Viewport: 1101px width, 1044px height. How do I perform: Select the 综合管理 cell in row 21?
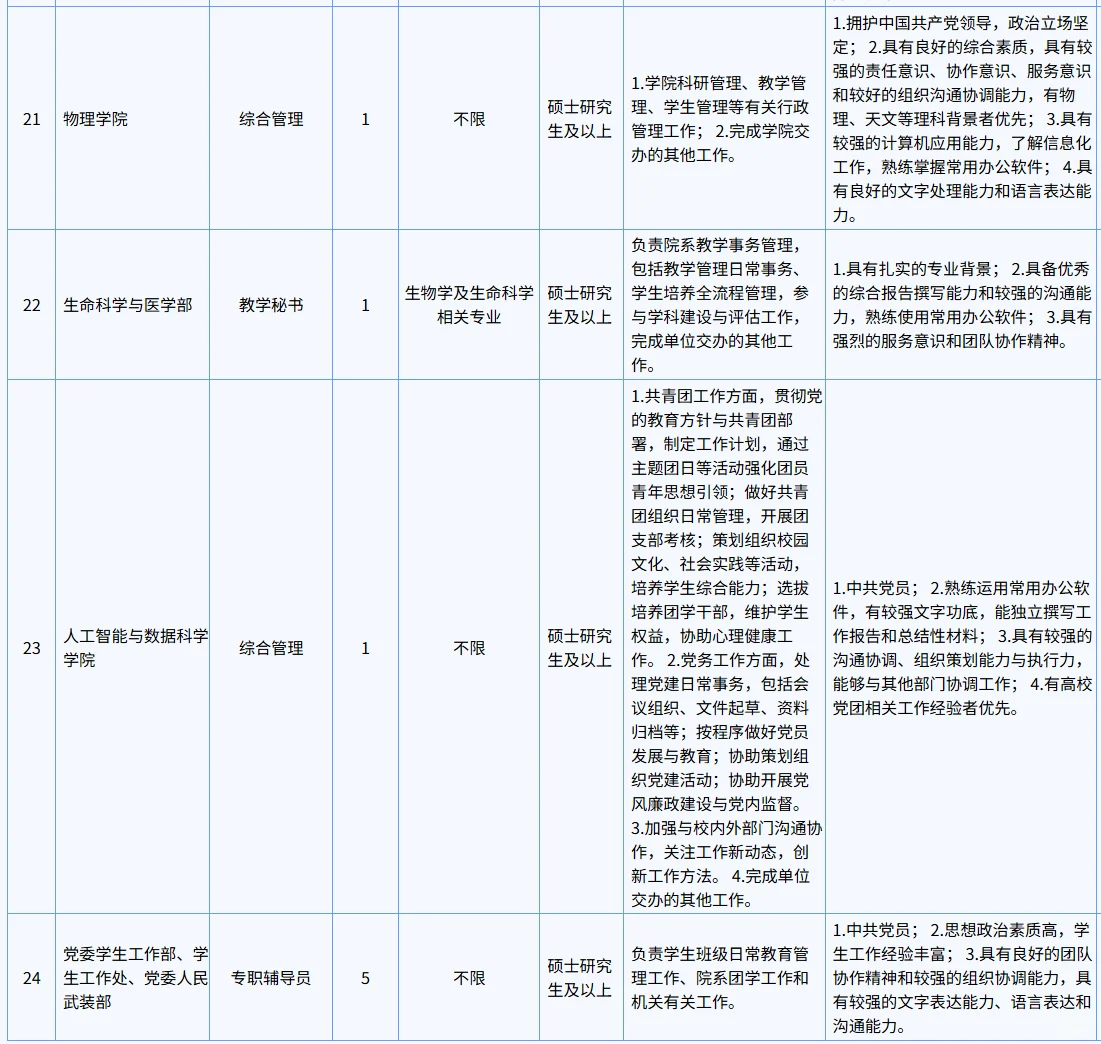point(270,118)
